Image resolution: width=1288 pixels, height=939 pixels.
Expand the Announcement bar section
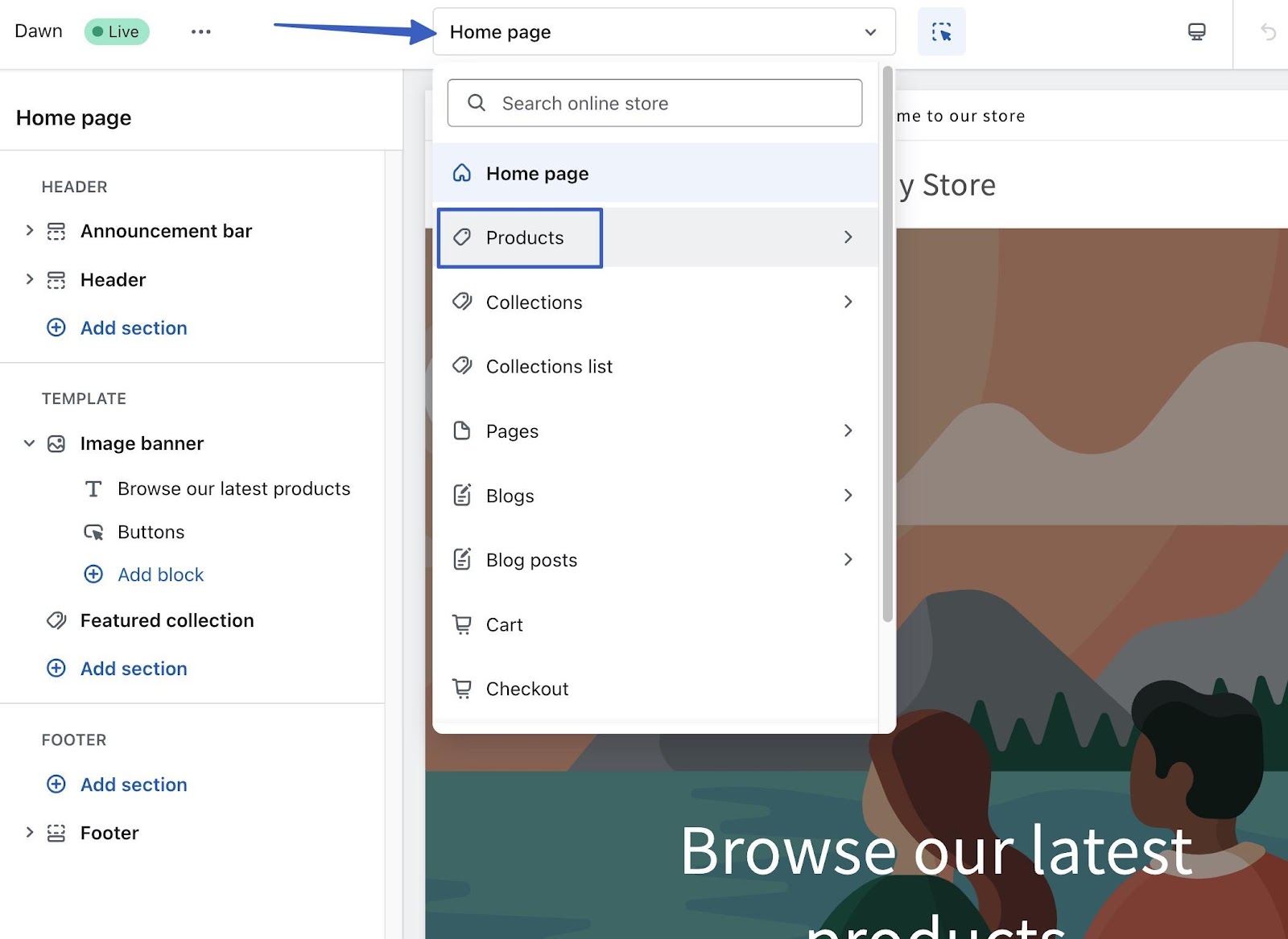click(x=30, y=231)
